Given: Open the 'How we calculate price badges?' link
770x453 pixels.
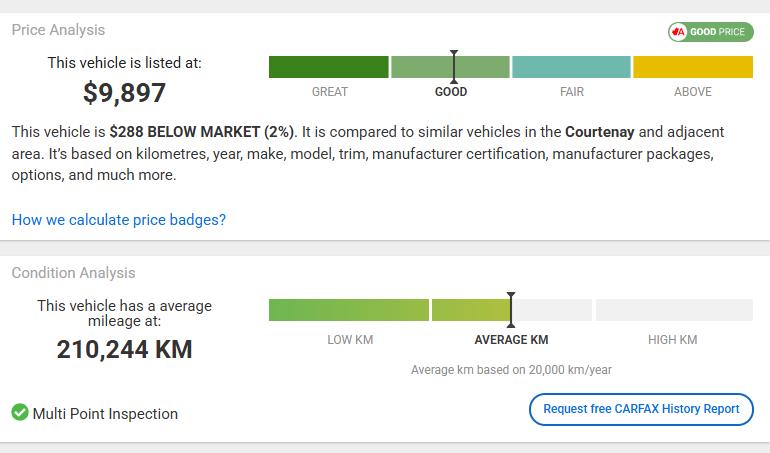Looking at the screenshot, I should coord(119,220).
